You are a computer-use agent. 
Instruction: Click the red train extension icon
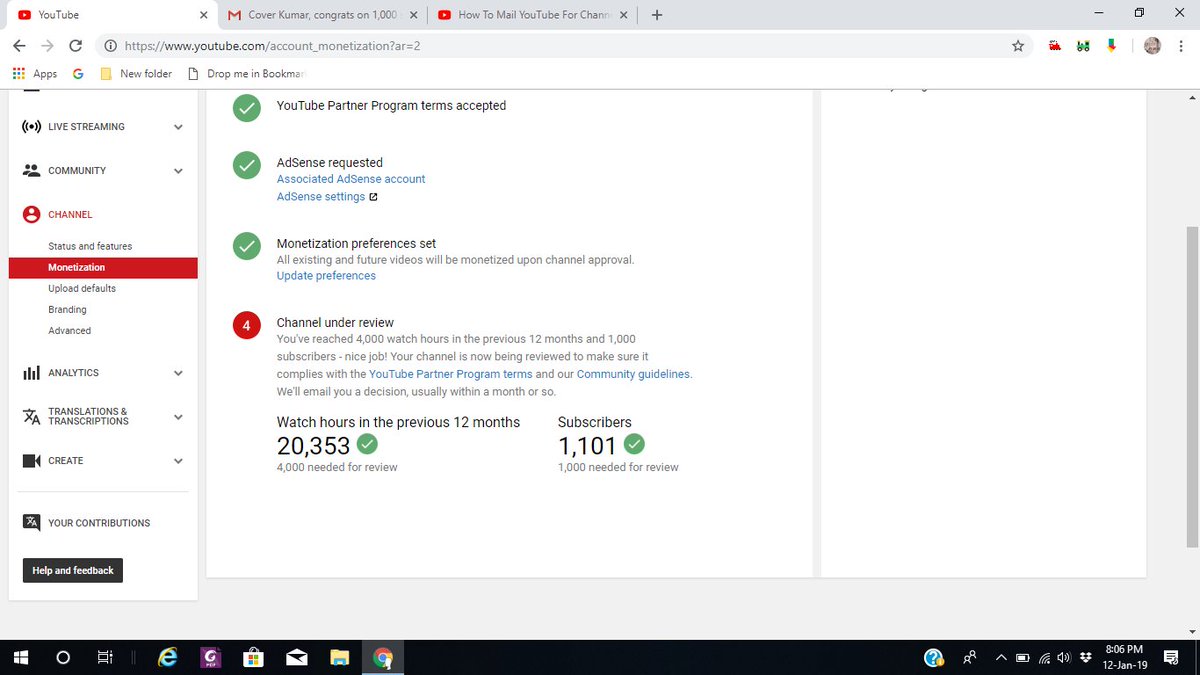coord(1054,46)
